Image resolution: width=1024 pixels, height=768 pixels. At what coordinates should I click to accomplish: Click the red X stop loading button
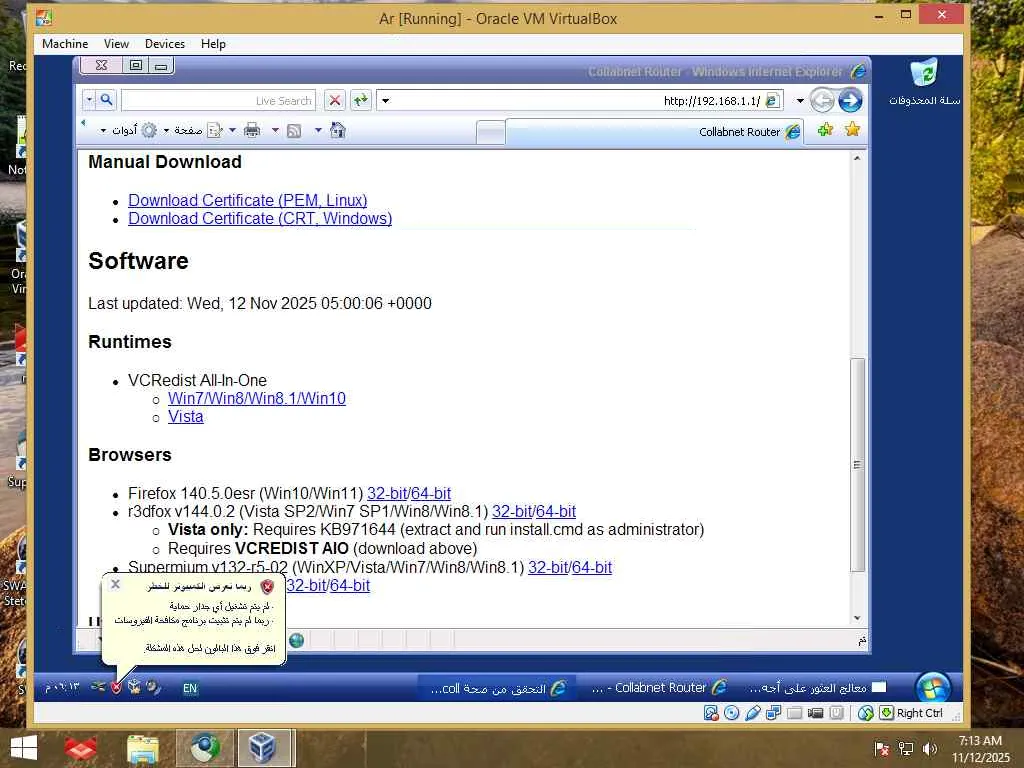(334, 101)
